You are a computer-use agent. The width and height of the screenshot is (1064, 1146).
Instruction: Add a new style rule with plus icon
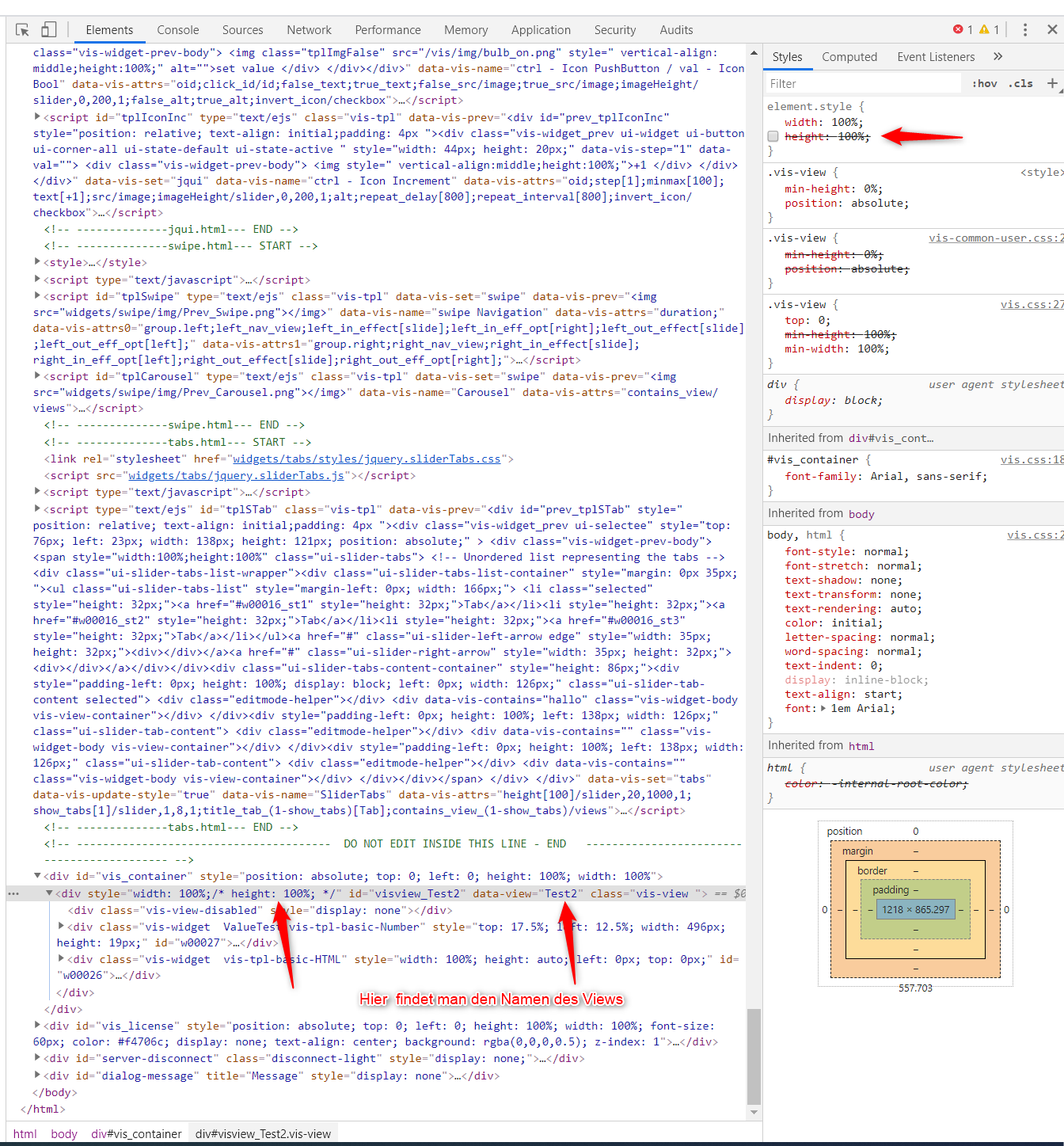[x=1052, y=83]
